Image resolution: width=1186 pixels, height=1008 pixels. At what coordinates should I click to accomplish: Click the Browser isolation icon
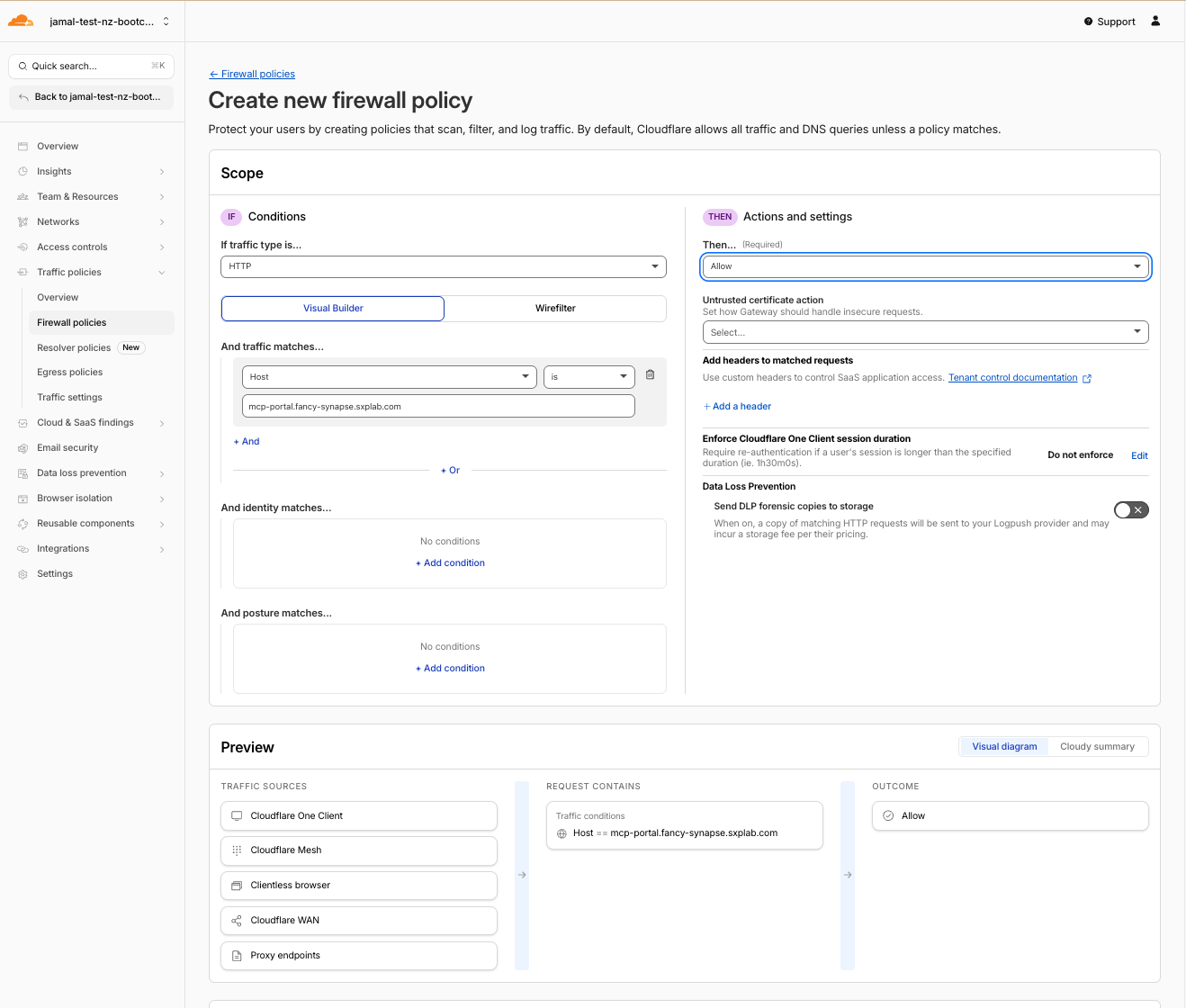click(x=22, y=498)
